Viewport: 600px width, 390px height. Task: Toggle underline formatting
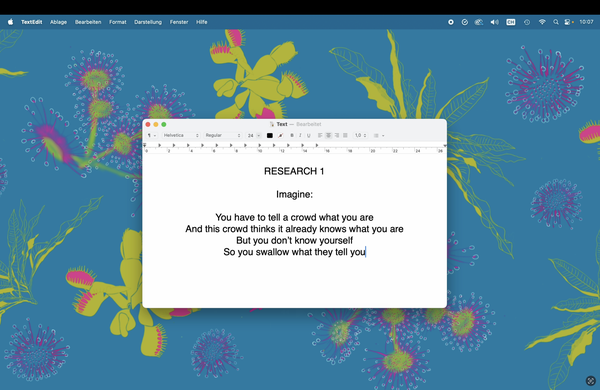click(x=309, y=135)
